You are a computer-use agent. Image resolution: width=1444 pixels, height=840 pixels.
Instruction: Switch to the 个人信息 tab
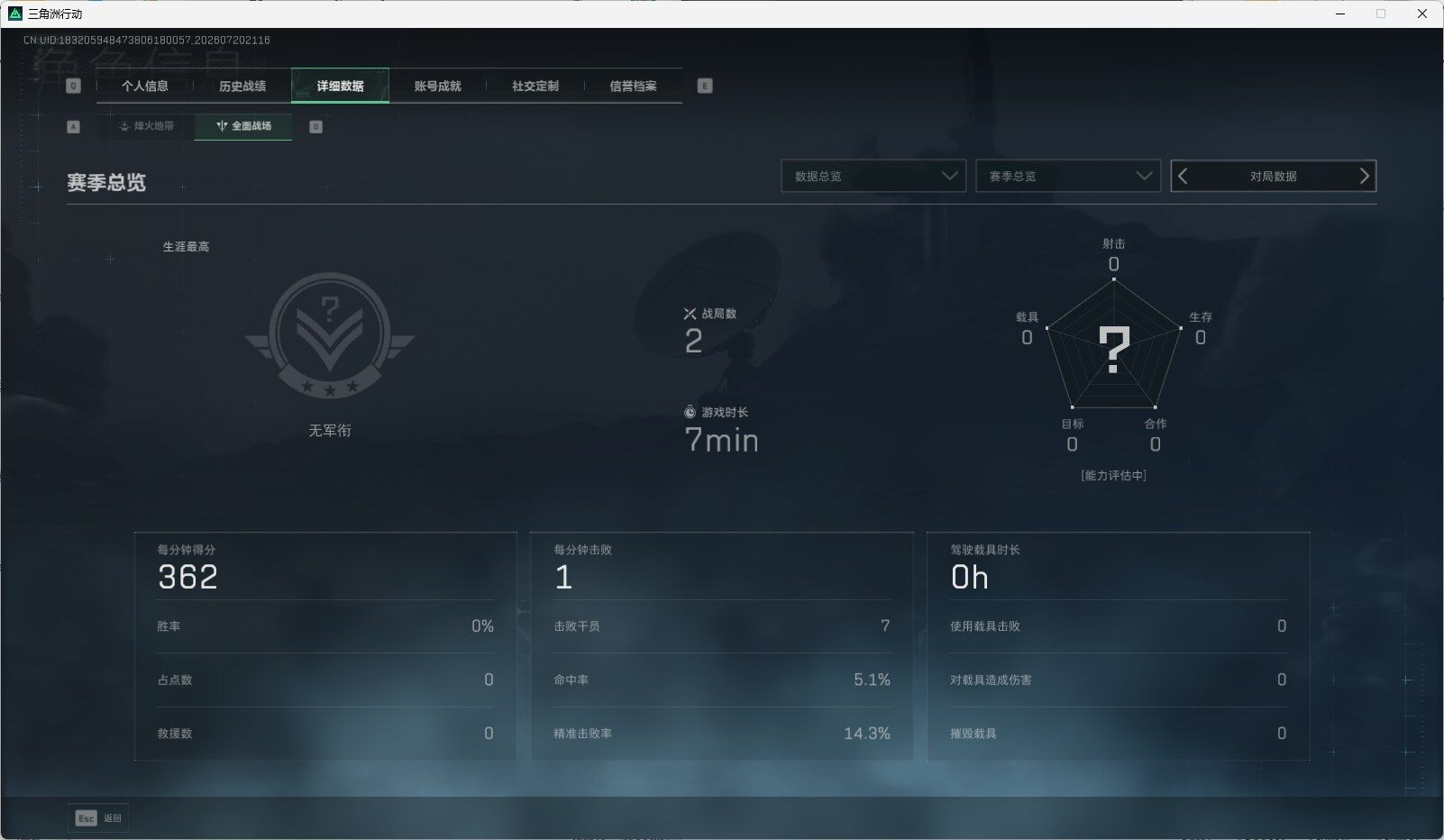point(145,86)
